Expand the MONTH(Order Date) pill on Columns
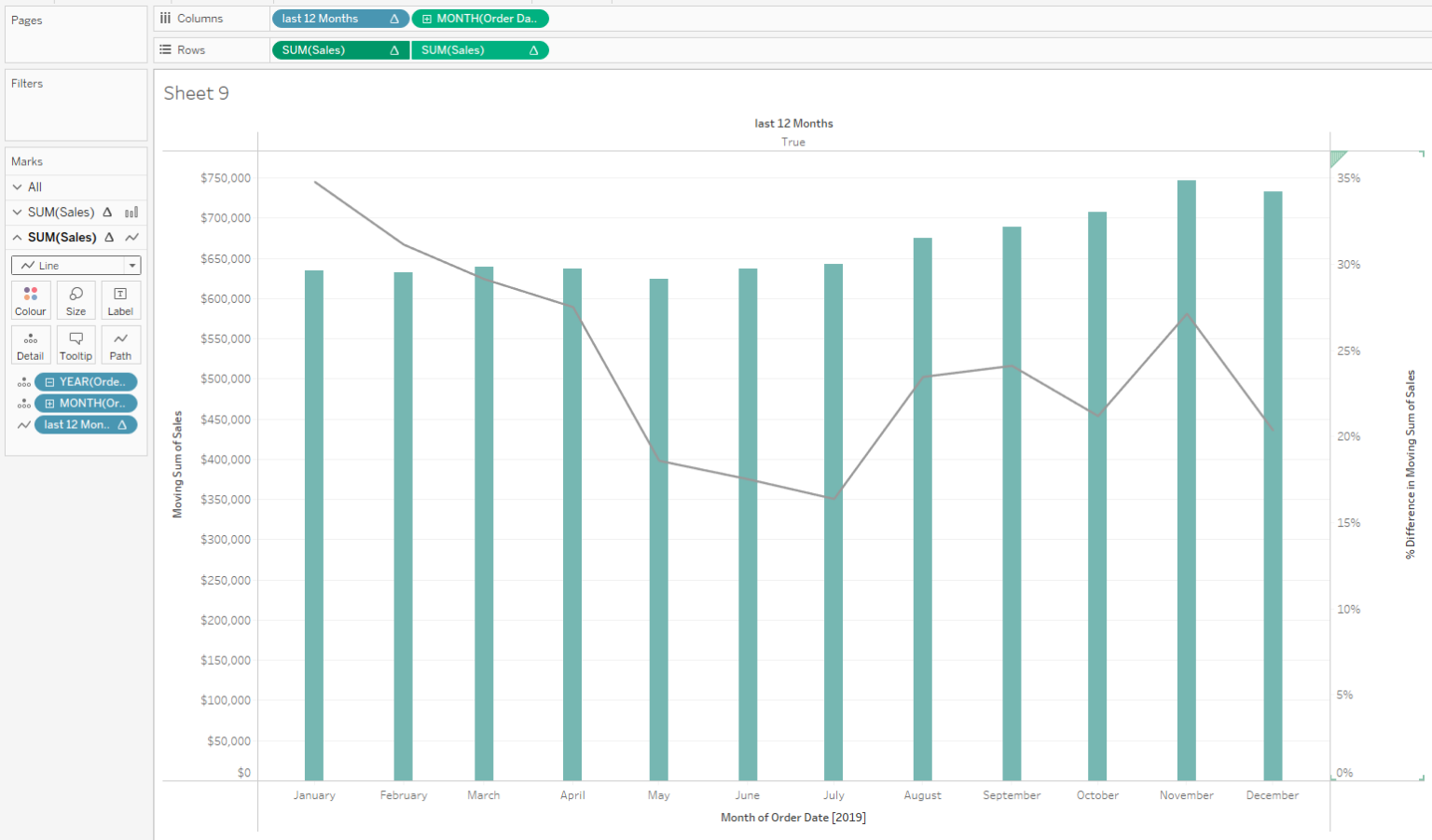1432x840 pixels. (x=428, y=18)
